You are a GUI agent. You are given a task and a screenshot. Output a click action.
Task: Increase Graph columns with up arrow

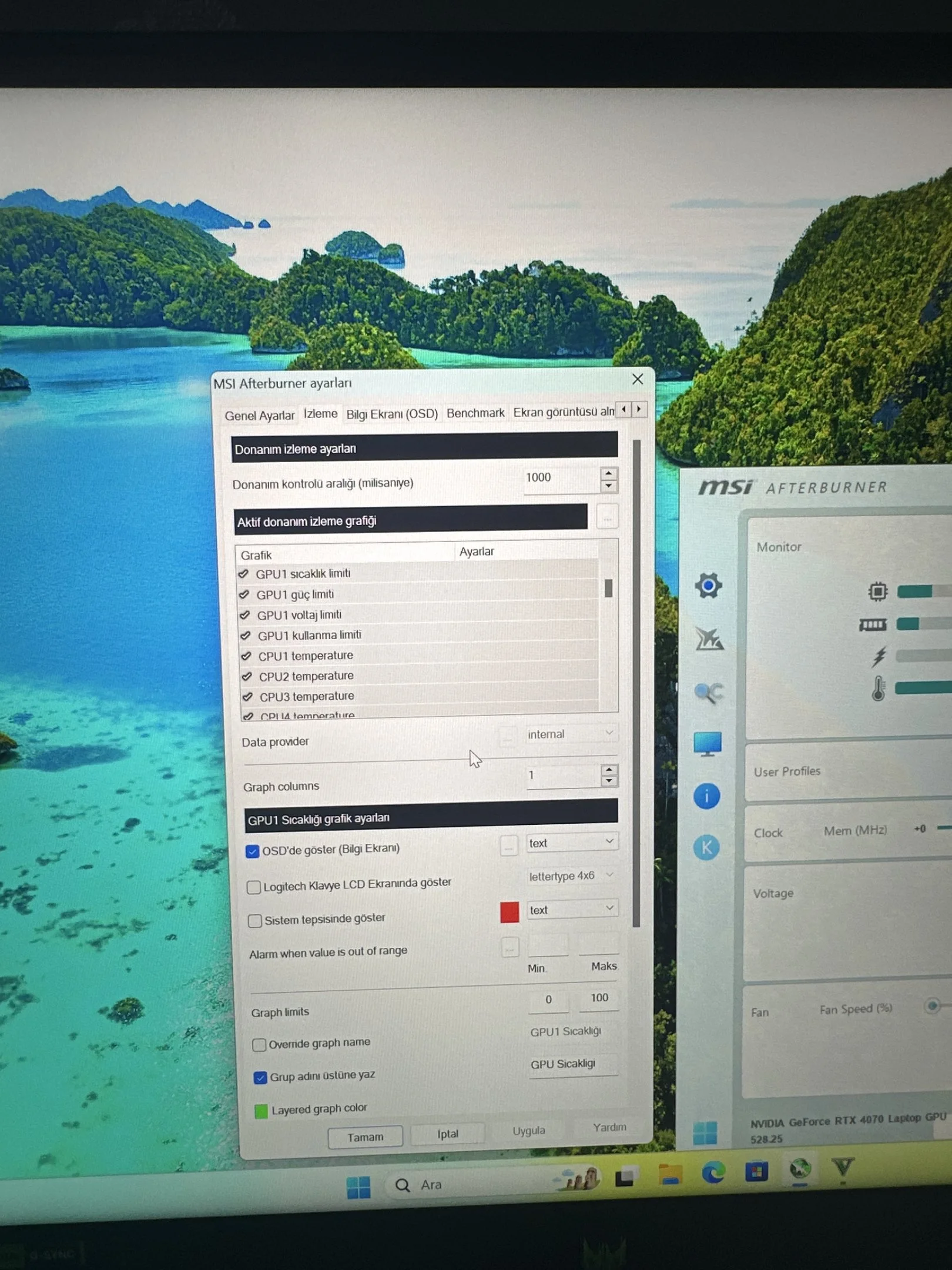click(x=609, y=770)
